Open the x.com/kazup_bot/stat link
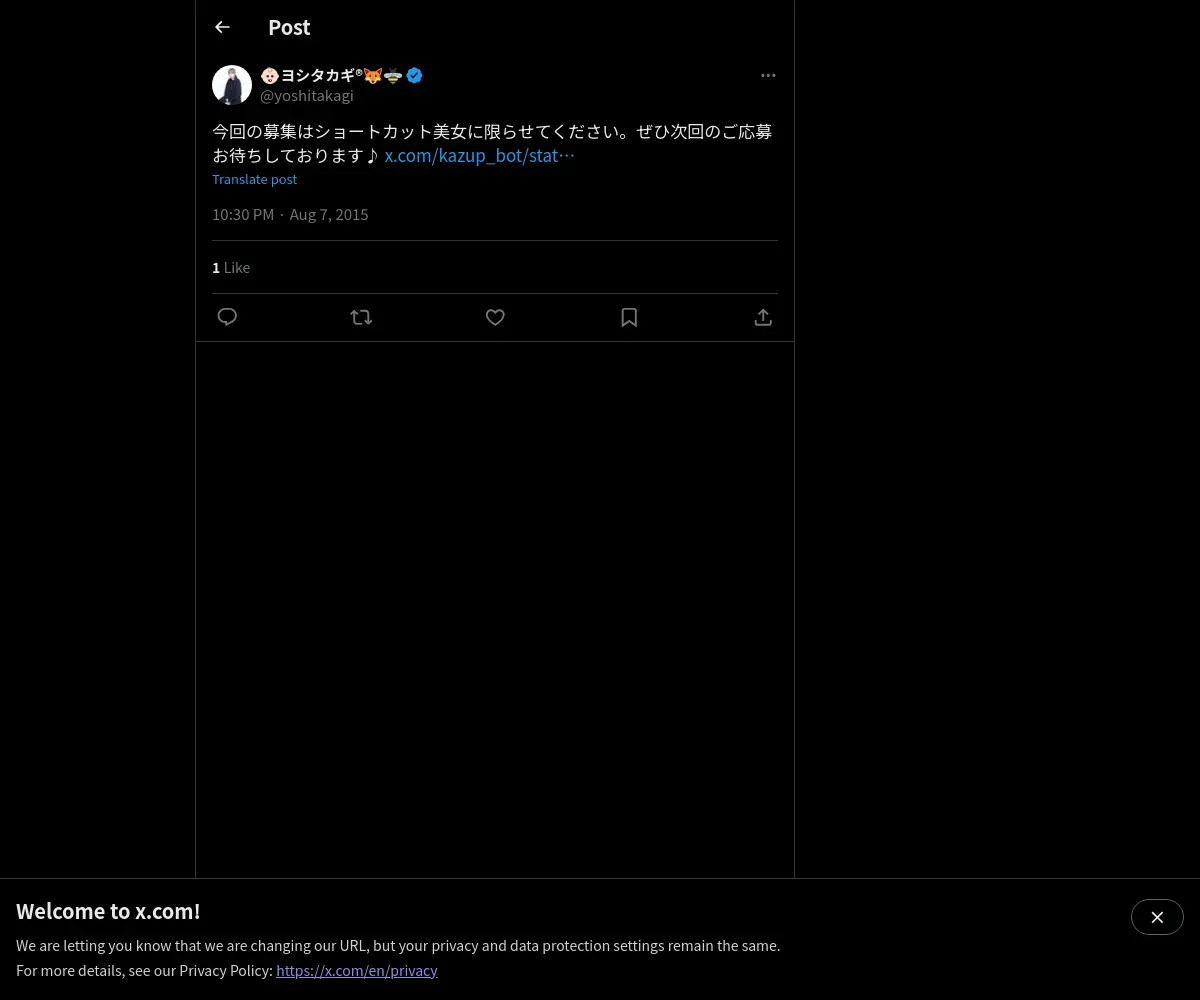This screenshot has height=1000, width=1200. click(x=480, y=155)
